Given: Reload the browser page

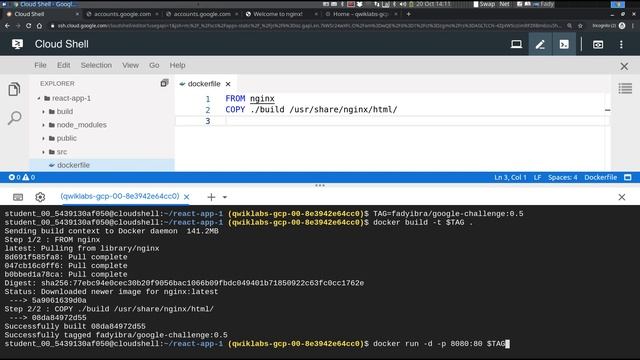Looking at the screenshot, I should (29, 26).
